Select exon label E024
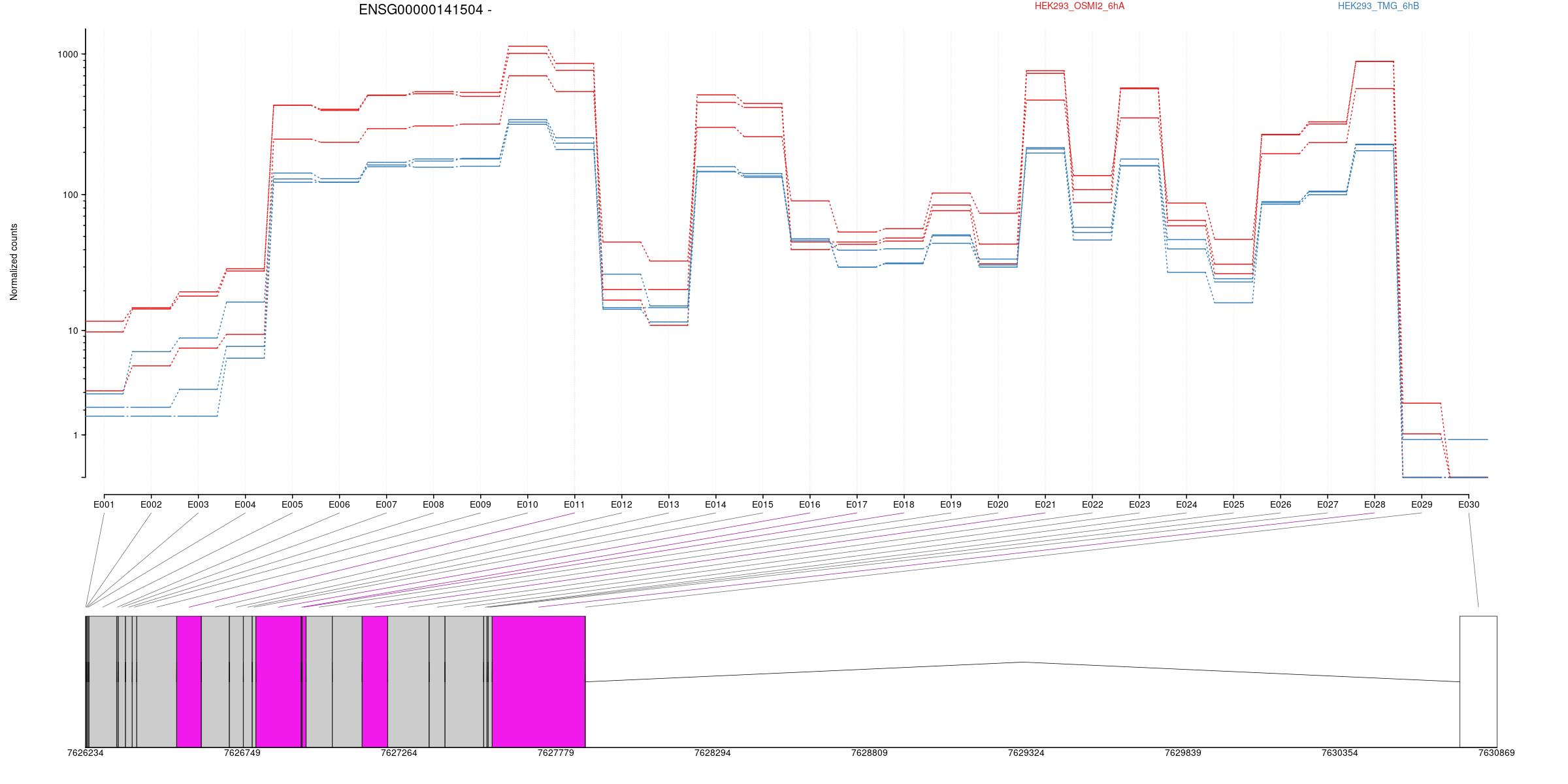 tap(1186, 504)
